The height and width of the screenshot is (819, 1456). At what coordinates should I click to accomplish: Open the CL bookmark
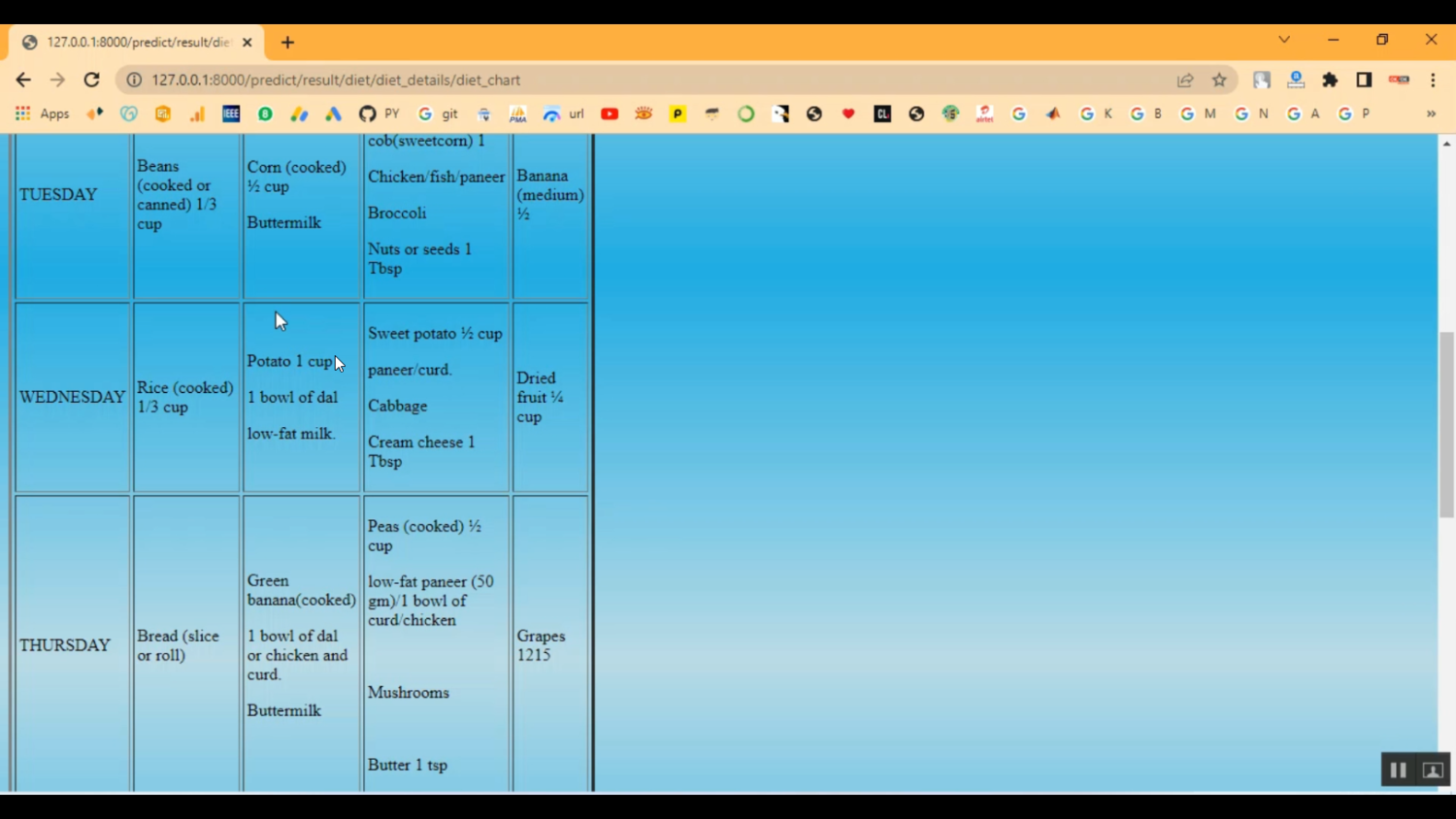[882, 114]
